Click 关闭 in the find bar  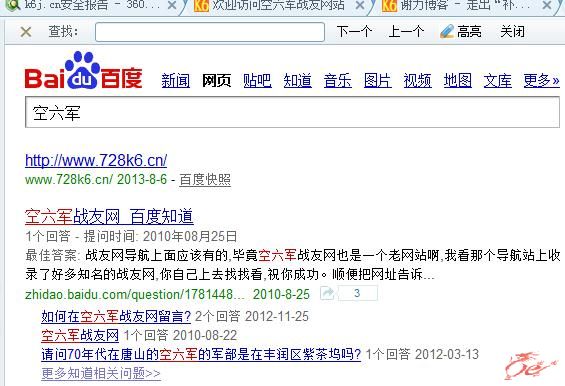click(512, 31)
